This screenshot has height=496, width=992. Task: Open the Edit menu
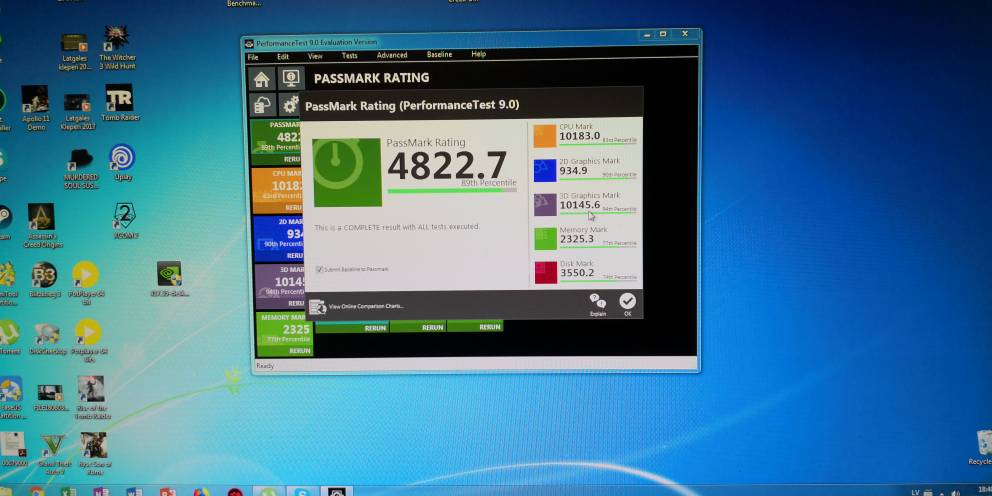click(x=283, y=56)
